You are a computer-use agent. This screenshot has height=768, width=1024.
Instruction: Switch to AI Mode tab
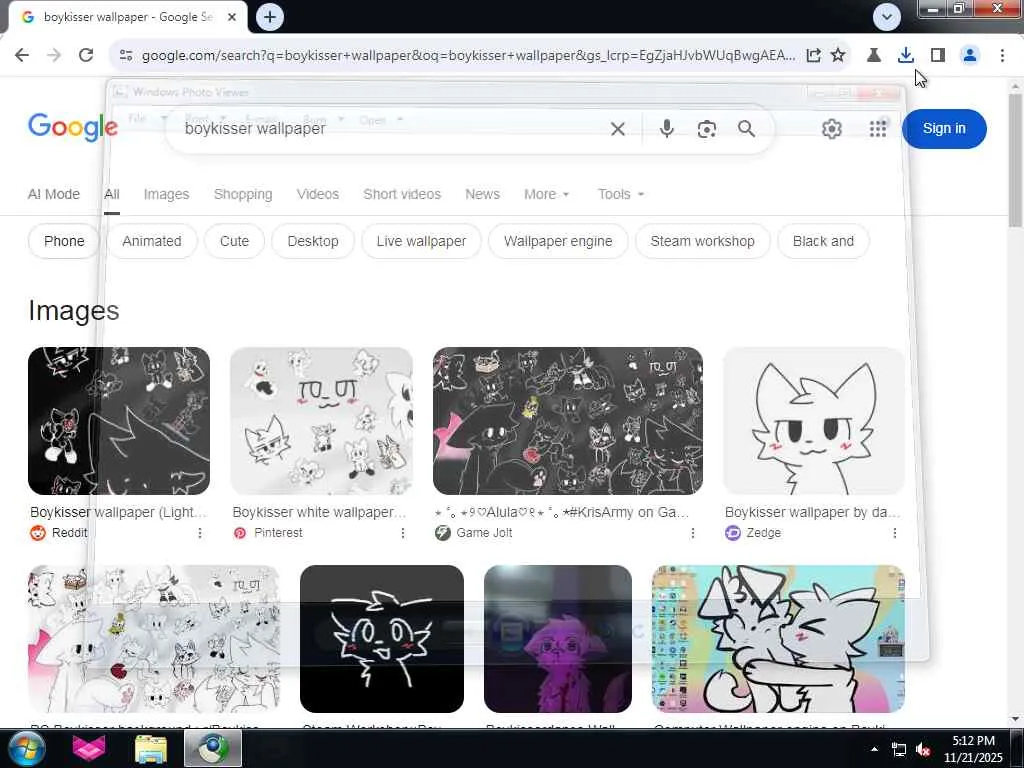(54, 195)
